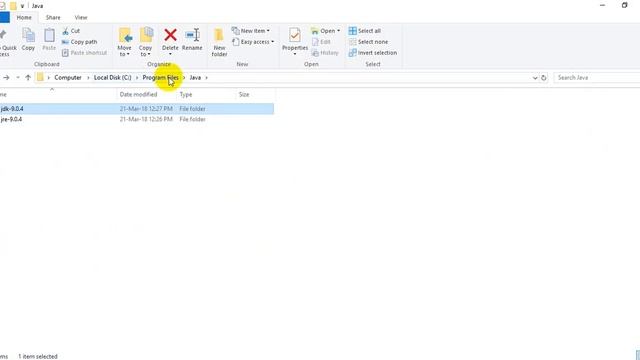Click the History option
This screenshot has width=640, height=360.
tap(325, 53)
